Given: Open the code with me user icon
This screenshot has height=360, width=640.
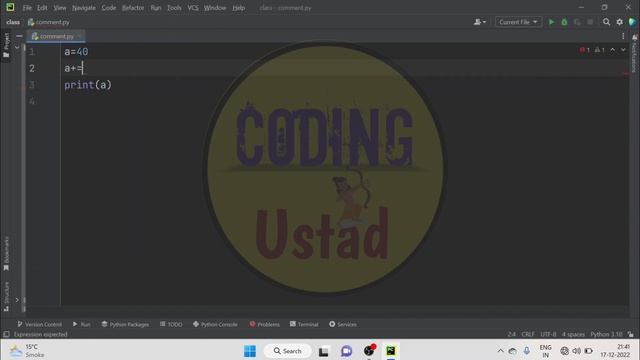Looking at the screenshot, I should 480,22.
